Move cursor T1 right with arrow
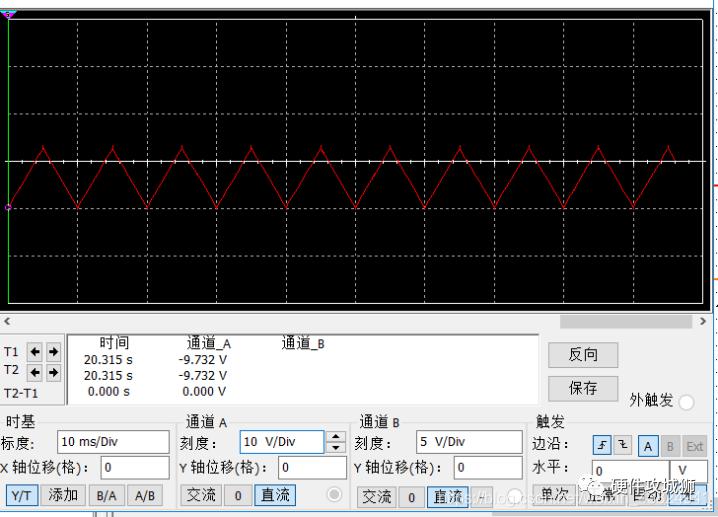The height and width of the screenshot is (517, 718). 53,352
